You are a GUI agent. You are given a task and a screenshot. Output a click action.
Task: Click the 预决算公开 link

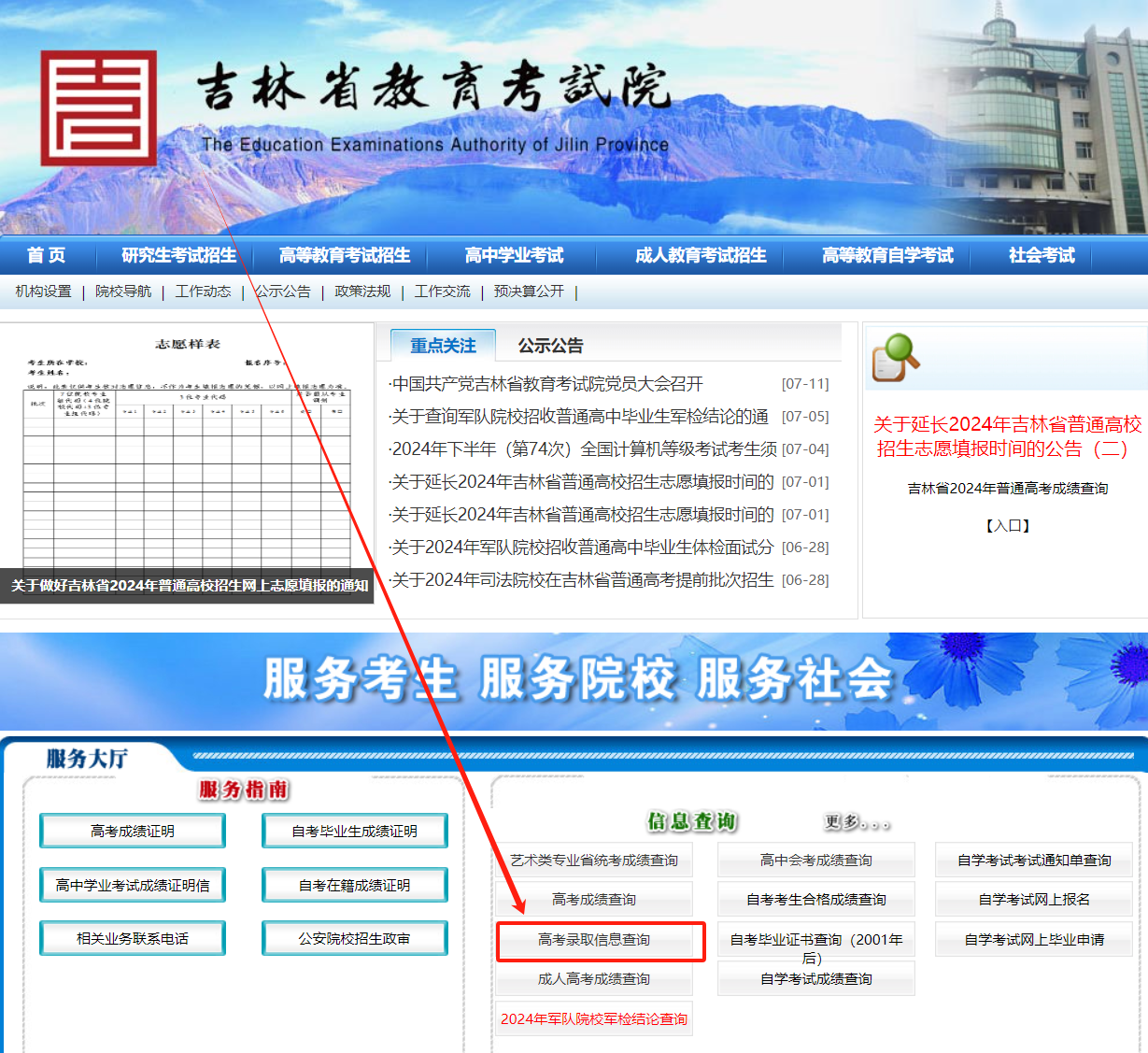[x=529, y=291]
